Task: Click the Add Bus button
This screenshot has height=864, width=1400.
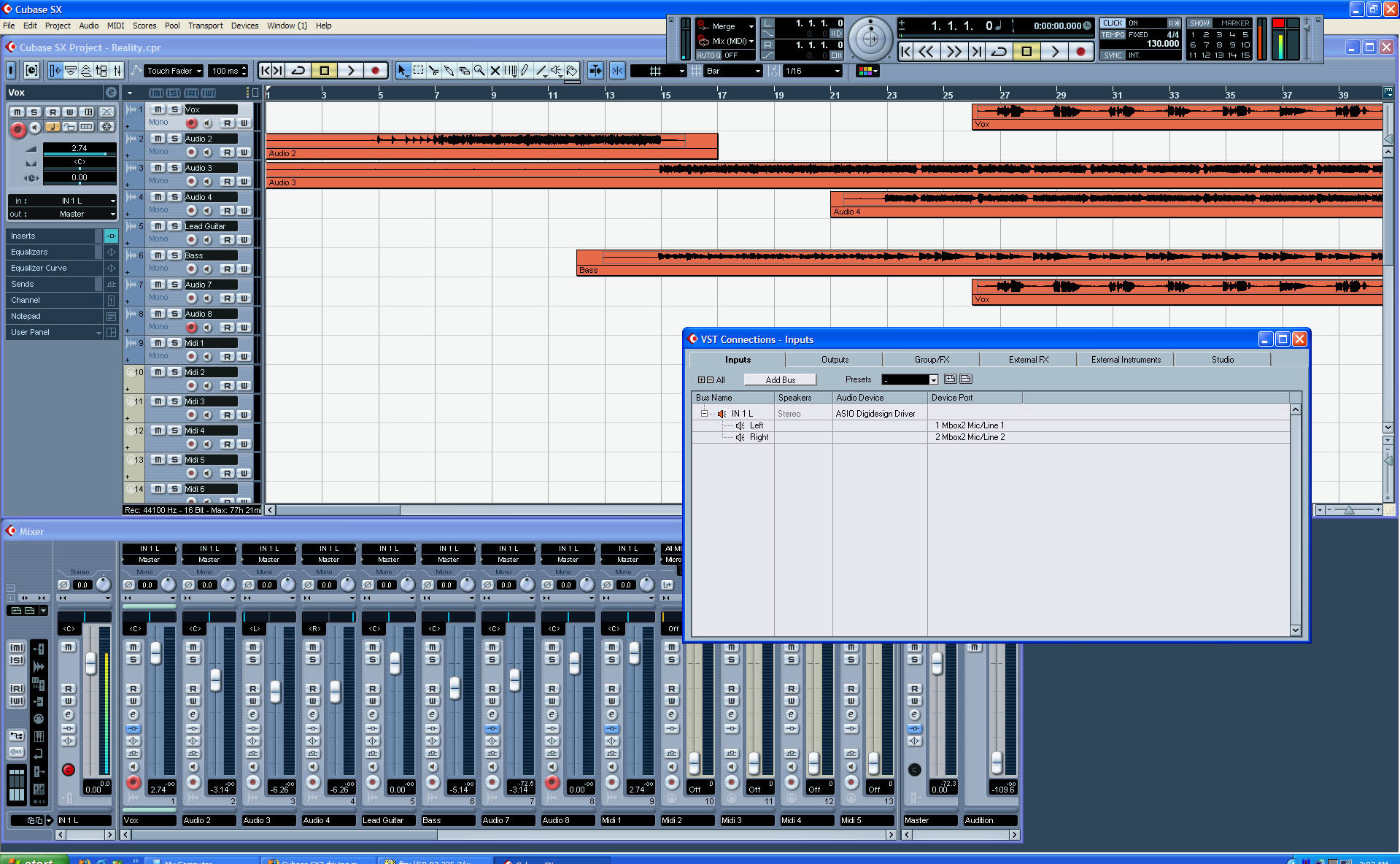Action: [780, 380]
